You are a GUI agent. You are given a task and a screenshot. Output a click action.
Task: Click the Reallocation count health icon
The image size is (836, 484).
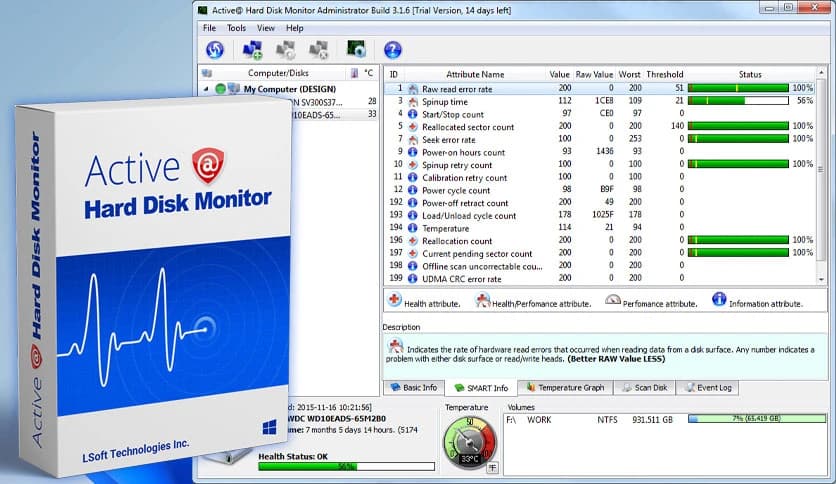[x=413, y=241]
